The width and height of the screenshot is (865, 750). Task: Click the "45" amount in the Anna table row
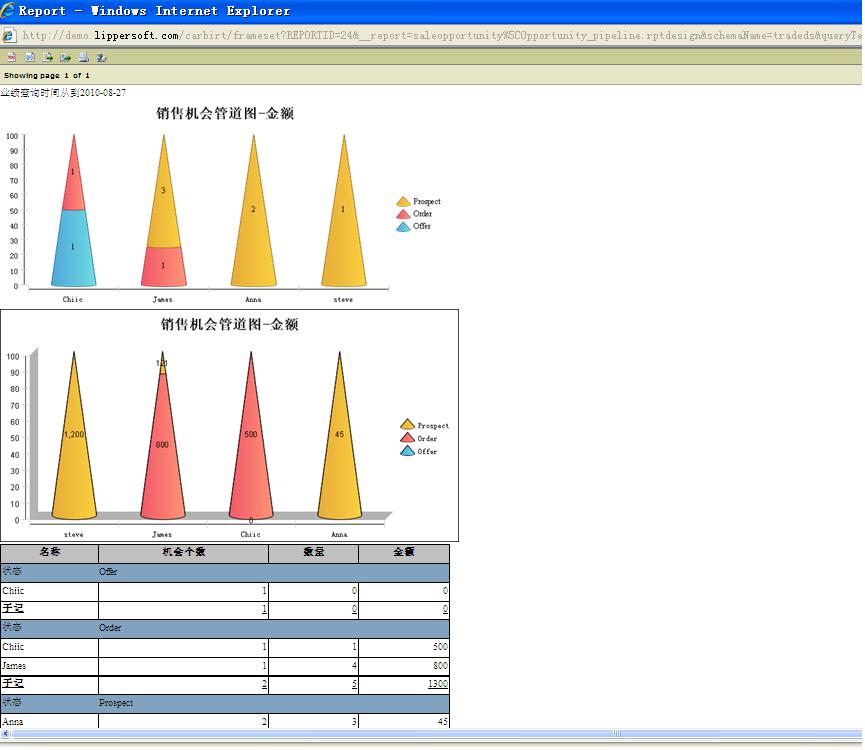point(443,721)
